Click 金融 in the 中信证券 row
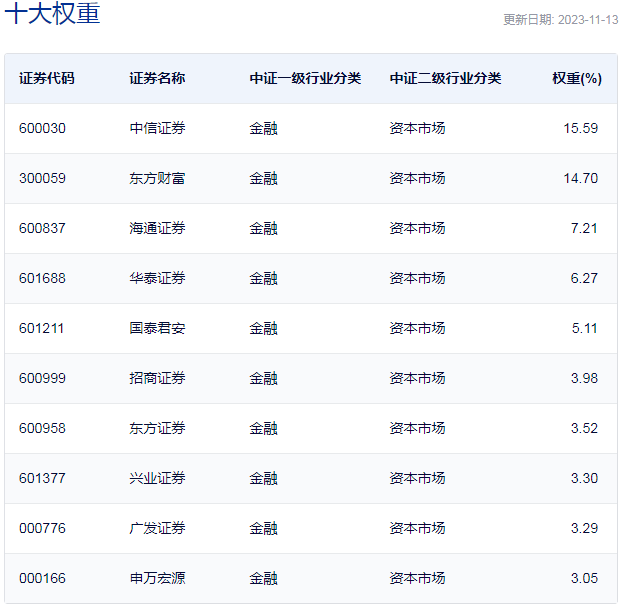The width and height of the screenshot is (623, 607). coord(263,128)
